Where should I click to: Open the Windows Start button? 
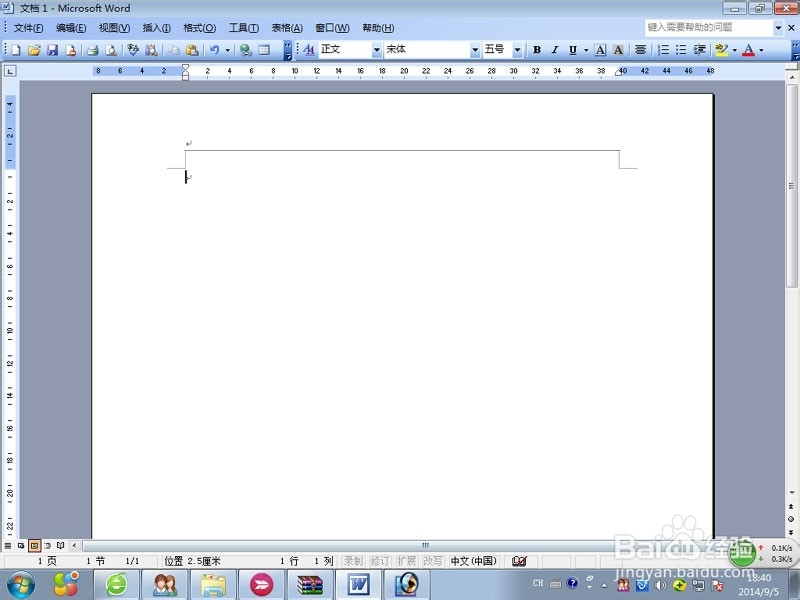(x=20, y=585)
